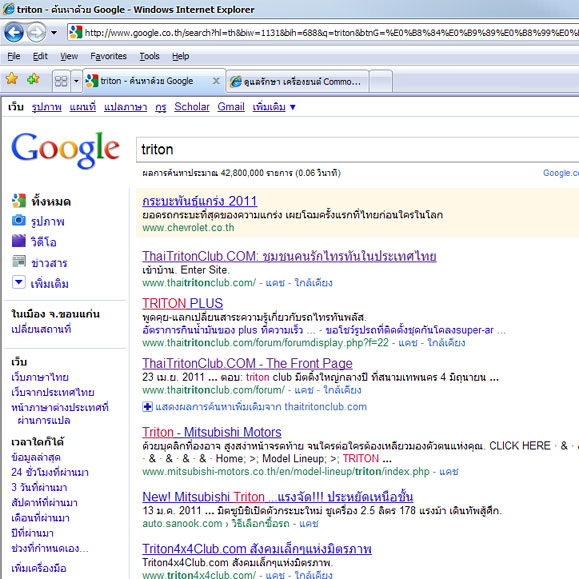Select the newspaper icon for news results
Viewport: 579px width, 579px height.
point(18,261)
